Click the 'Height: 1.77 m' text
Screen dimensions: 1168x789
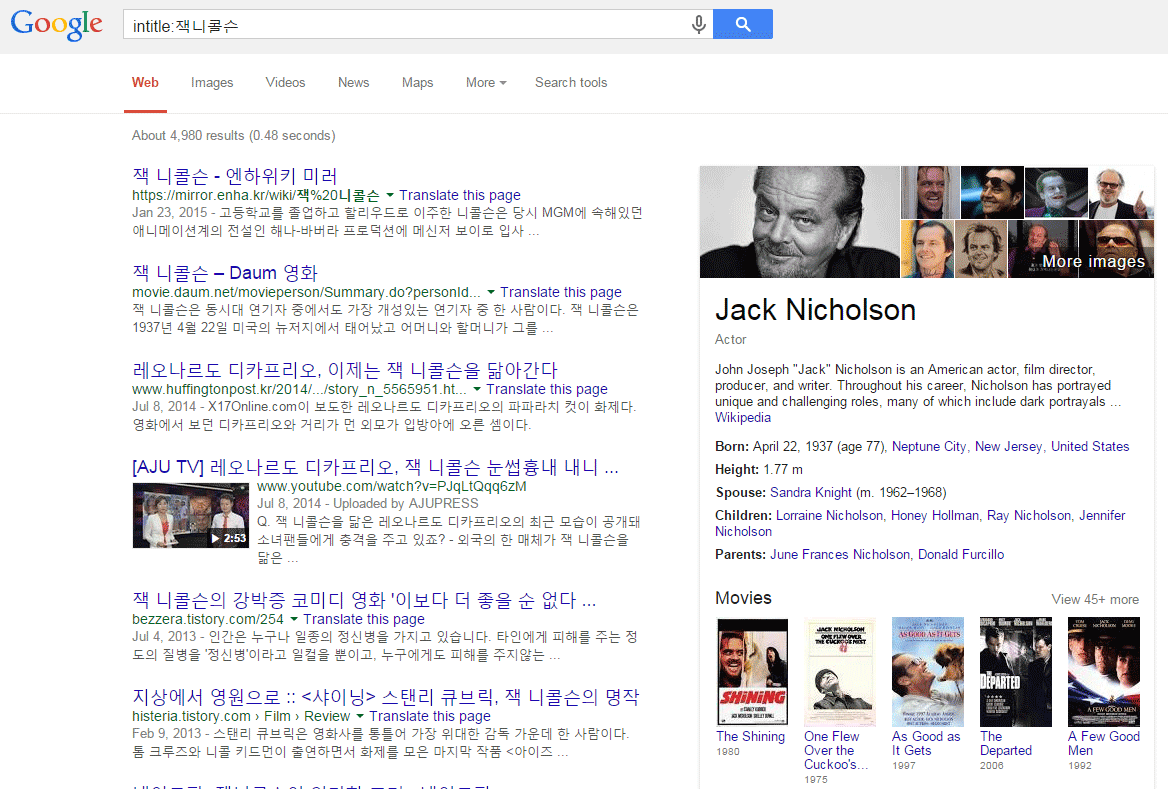758,469
